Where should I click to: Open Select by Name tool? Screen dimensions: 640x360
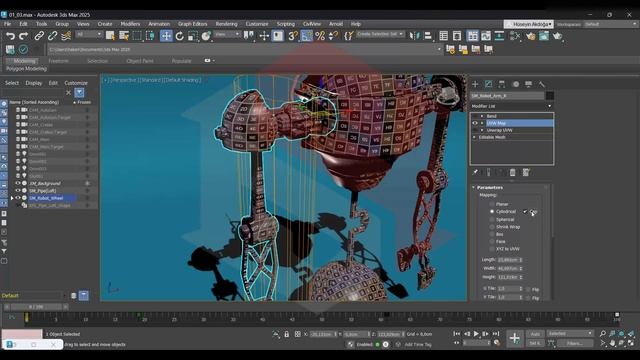(x=124, y=36)
